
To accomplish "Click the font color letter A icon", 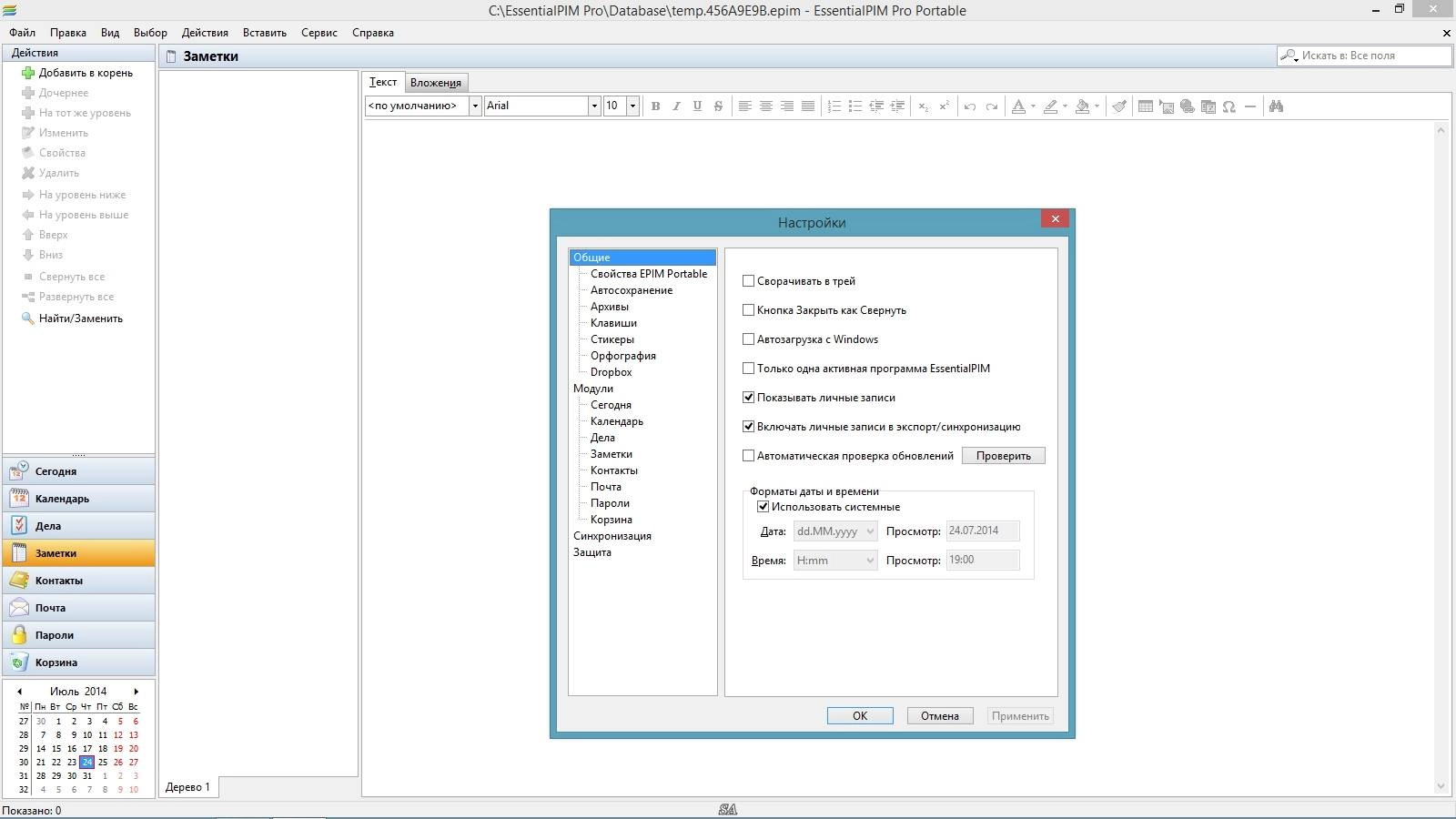I will 1019,106.
